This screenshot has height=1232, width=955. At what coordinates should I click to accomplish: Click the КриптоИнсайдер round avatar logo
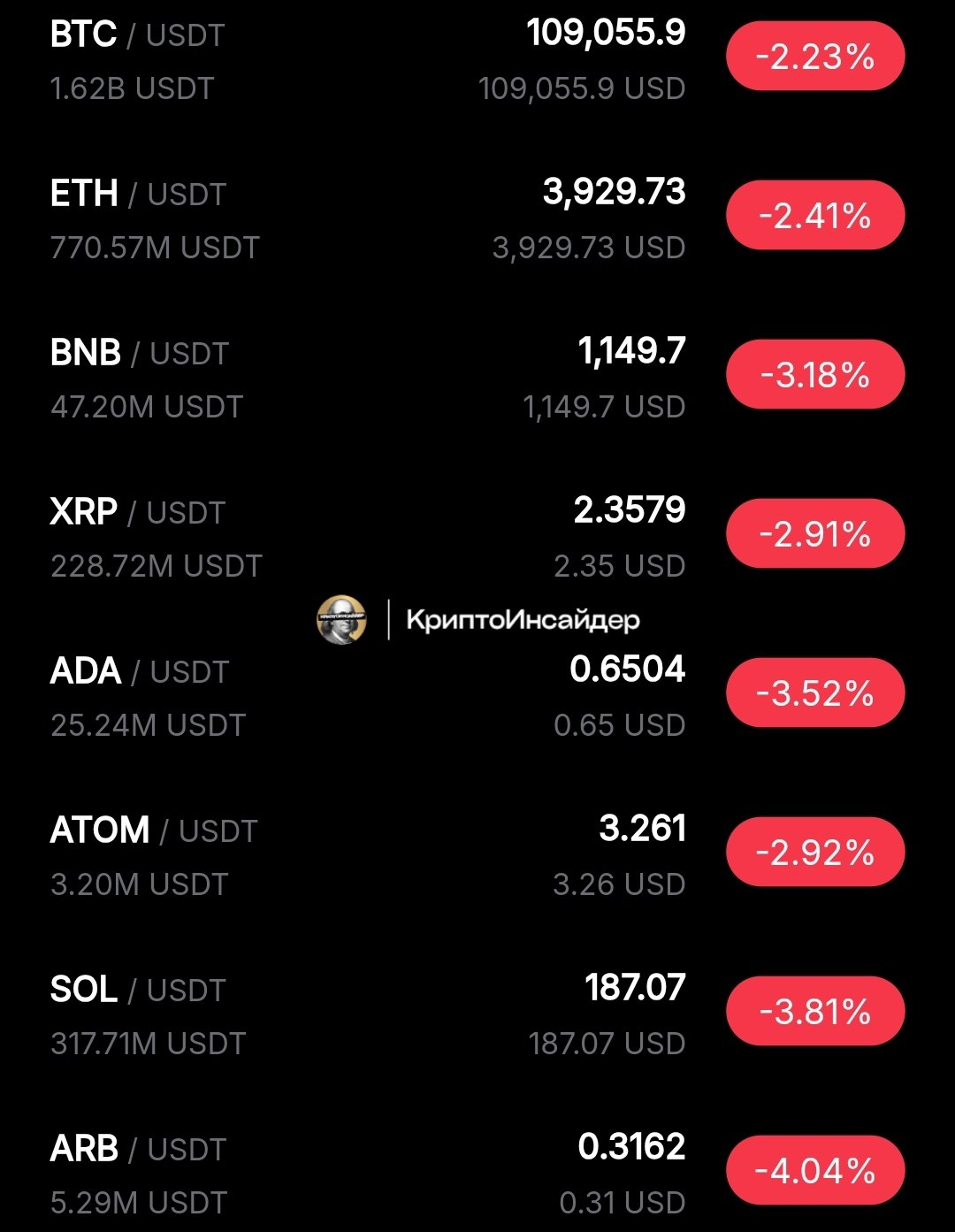coord(341,619)
